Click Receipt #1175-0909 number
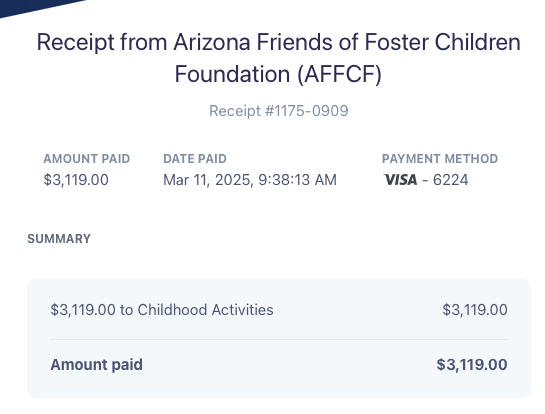This screenshot has height=414, width=545. [279, 111]
